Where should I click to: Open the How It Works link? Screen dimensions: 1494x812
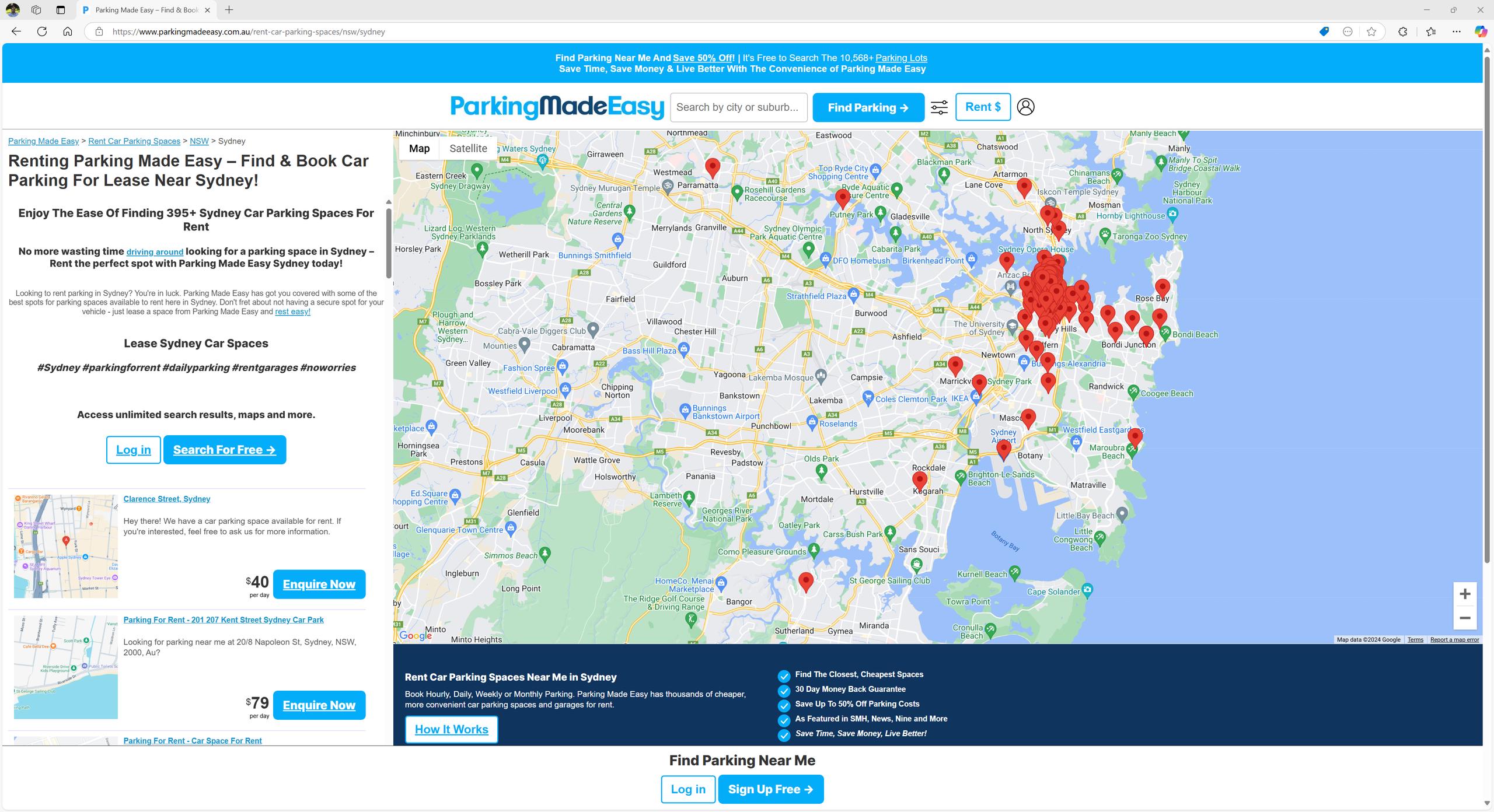click(451, 729)
